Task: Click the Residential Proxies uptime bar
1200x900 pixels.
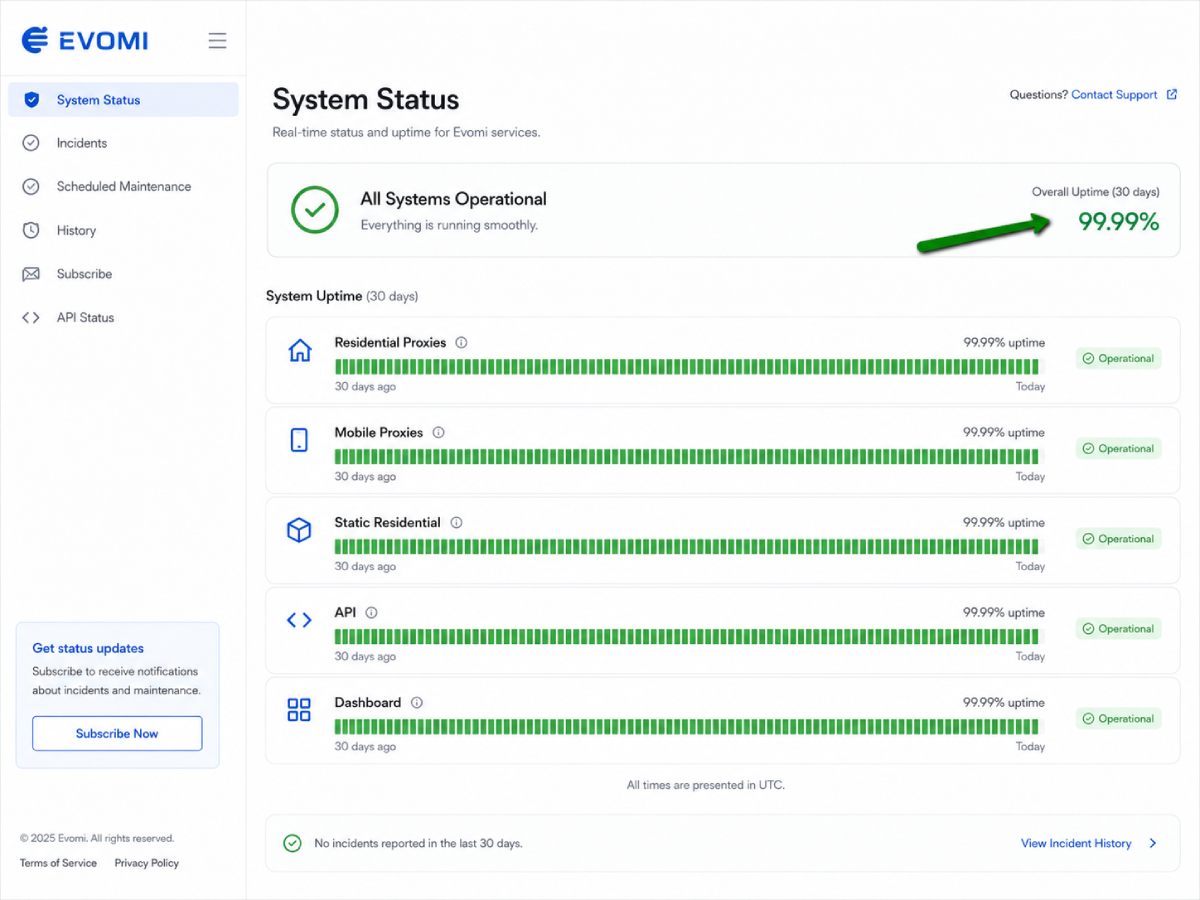Action: pyautogui.click(x=687, y=366)
